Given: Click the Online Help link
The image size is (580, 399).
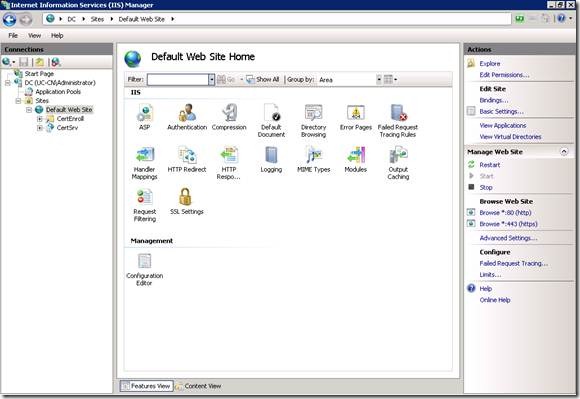Looking at the screenshot, I should coord(495,300).
